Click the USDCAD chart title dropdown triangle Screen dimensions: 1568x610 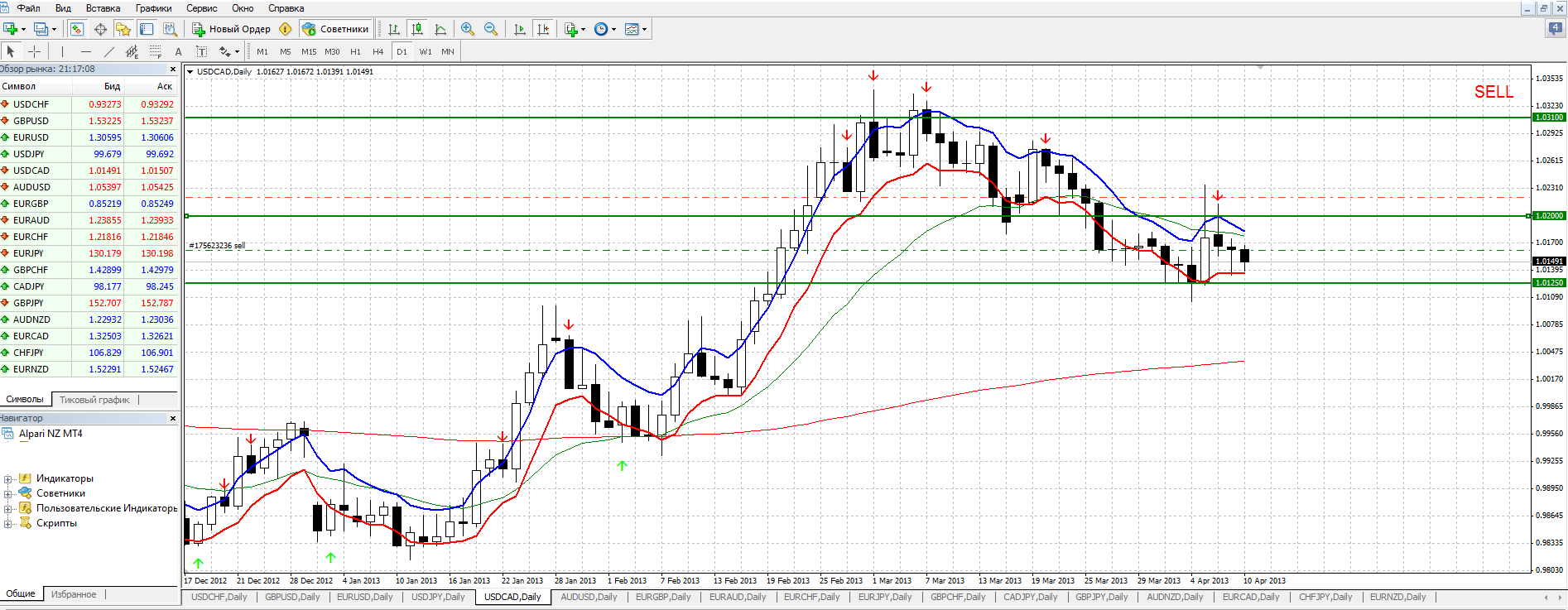pos(190,72)
